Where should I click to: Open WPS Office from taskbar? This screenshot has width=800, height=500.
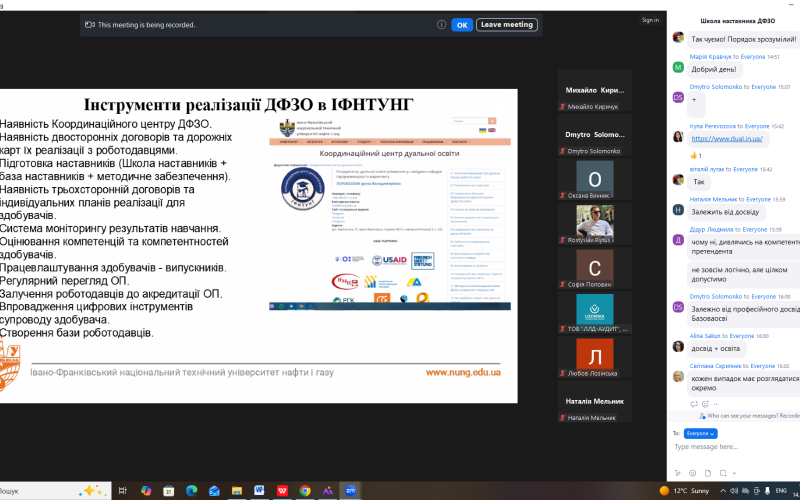point(282,491)
